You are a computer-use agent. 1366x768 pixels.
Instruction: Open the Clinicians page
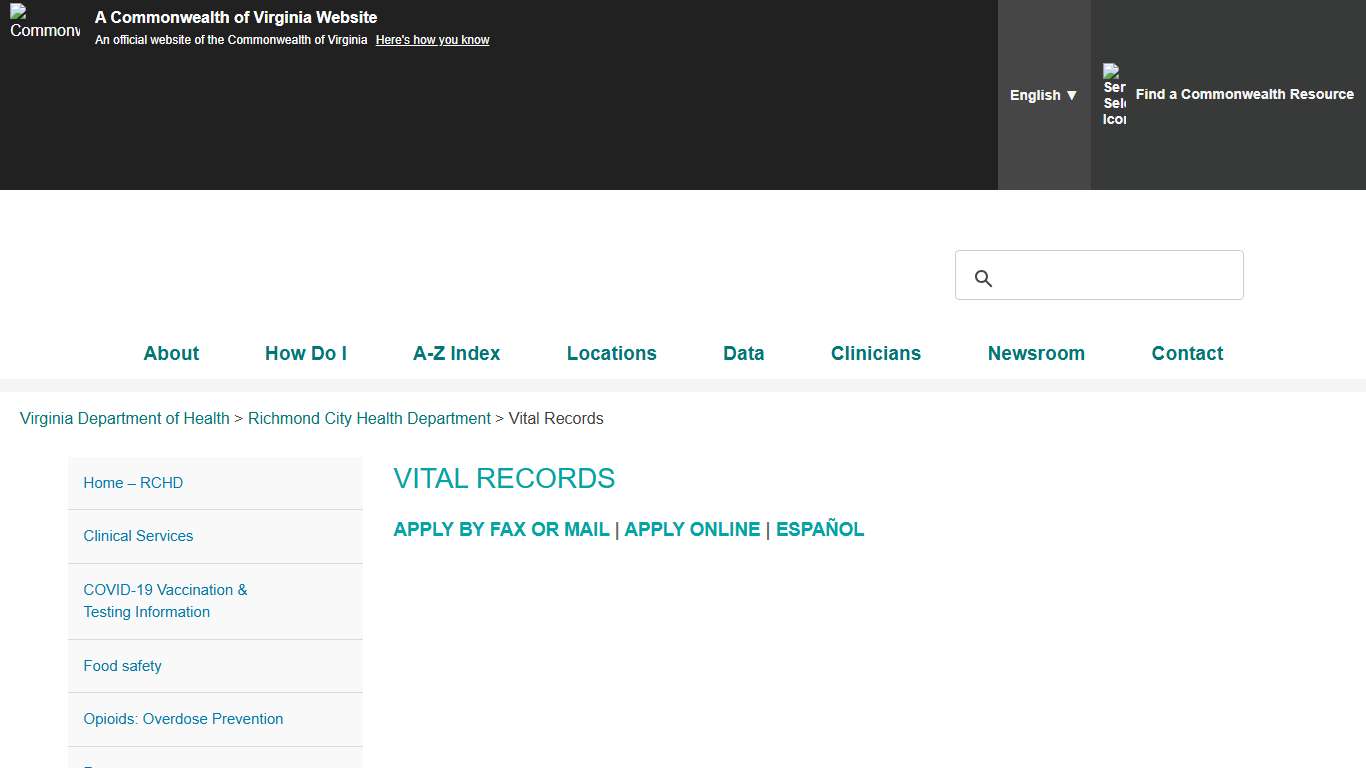coord(875,353)
